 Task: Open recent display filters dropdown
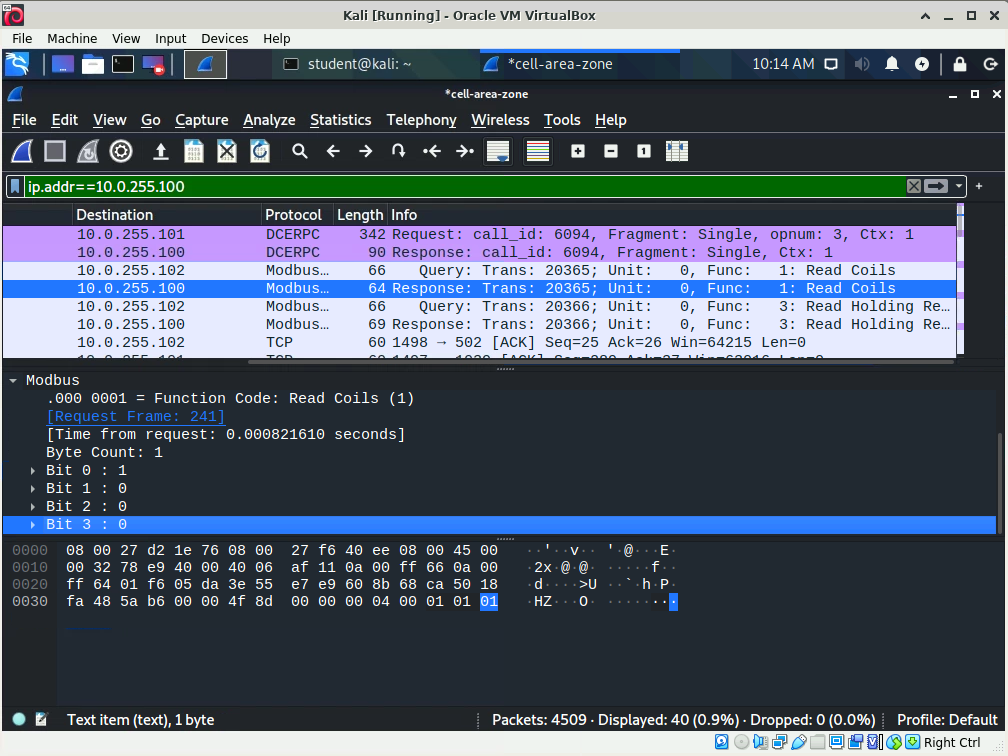[958, 186]
